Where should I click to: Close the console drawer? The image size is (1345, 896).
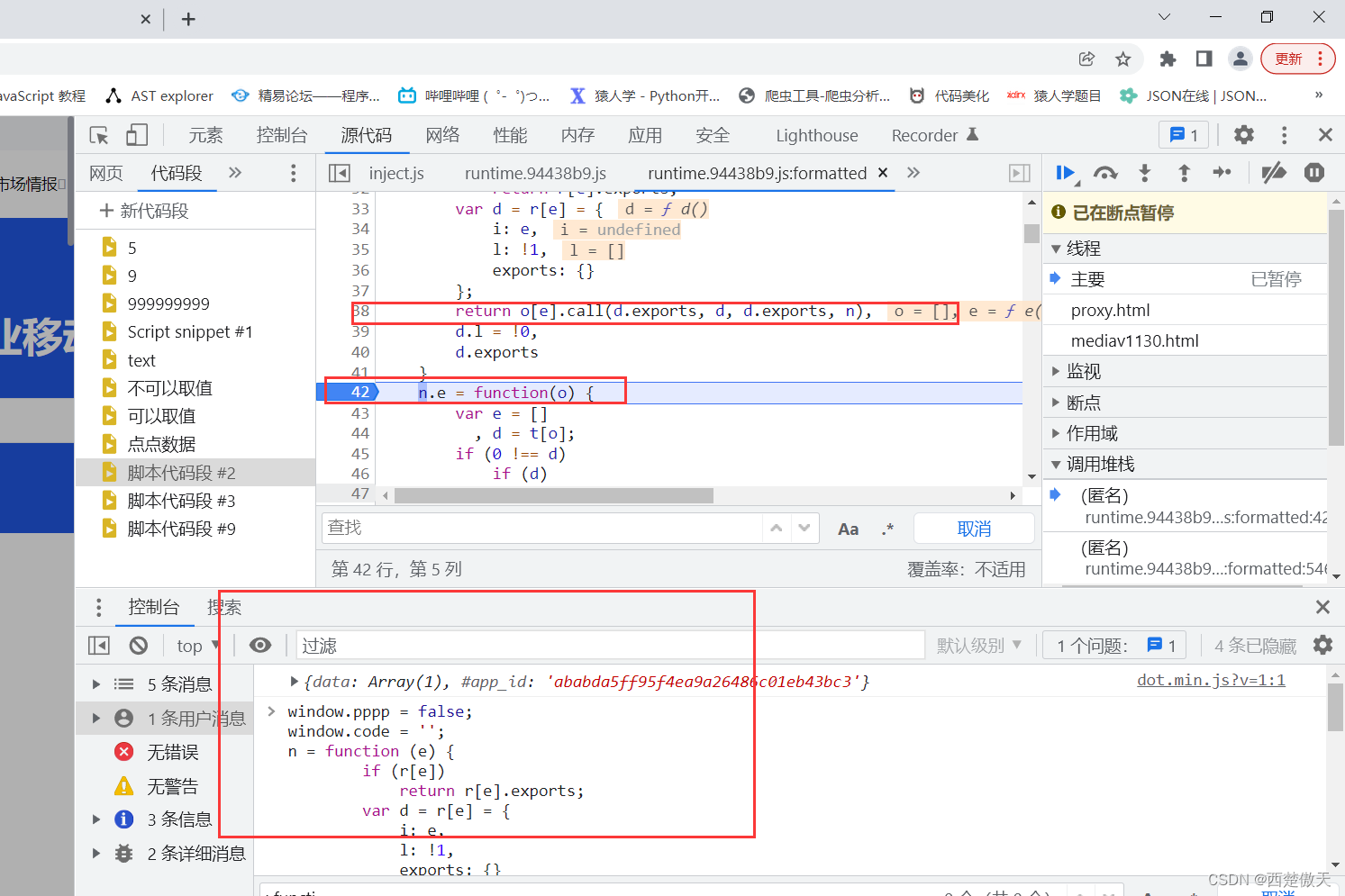point(1322,607)
